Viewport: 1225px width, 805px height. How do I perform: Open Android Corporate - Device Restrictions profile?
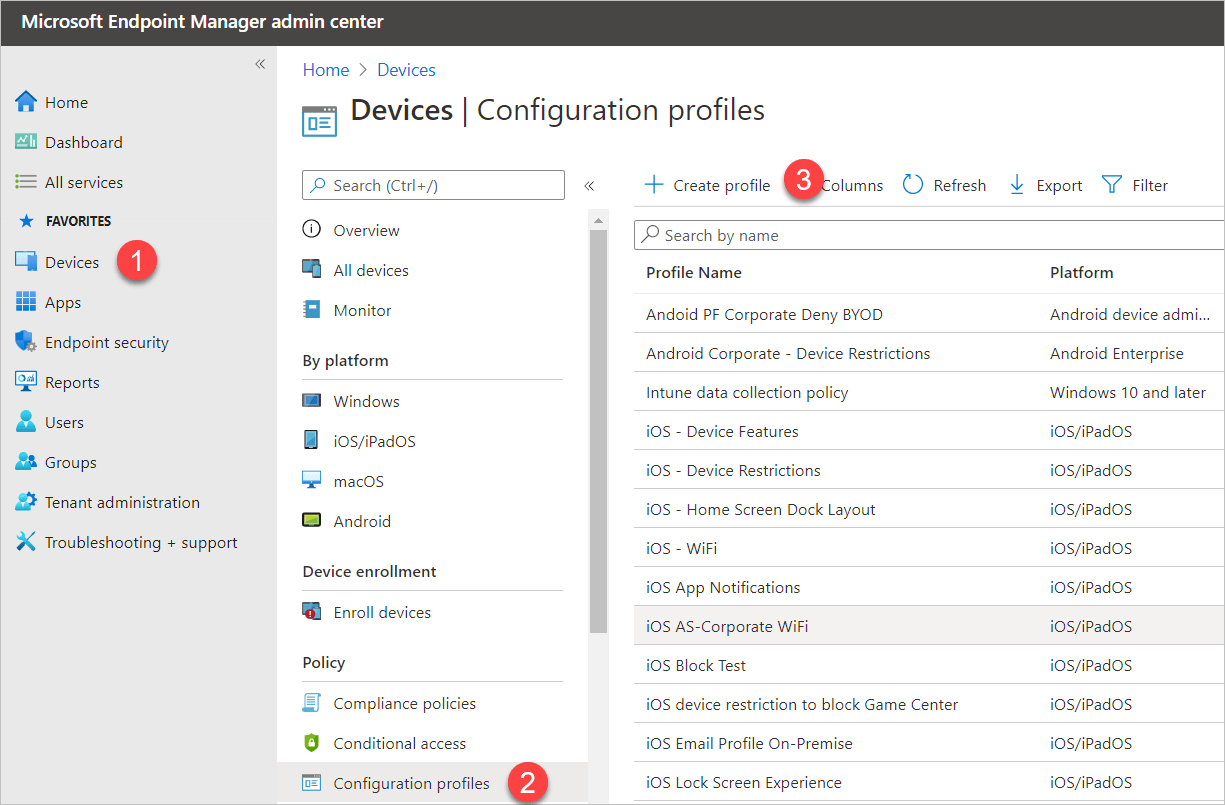tap(788, 353)
